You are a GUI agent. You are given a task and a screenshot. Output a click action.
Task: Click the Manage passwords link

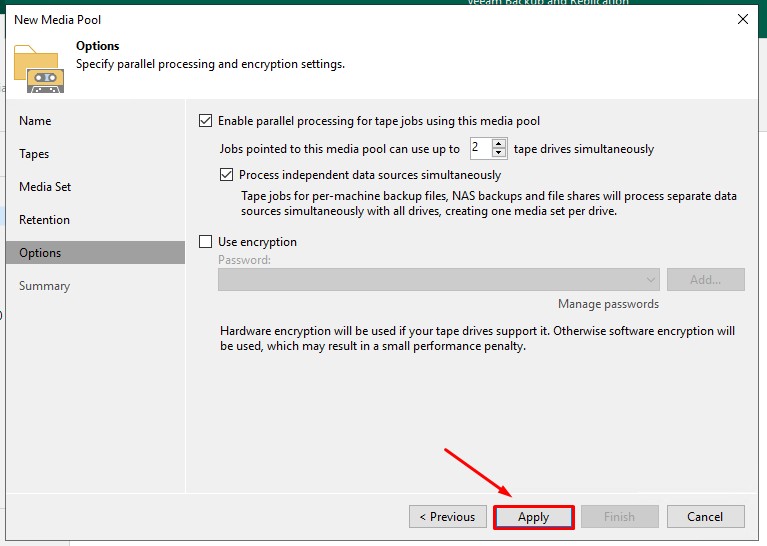tap(608, 304)
